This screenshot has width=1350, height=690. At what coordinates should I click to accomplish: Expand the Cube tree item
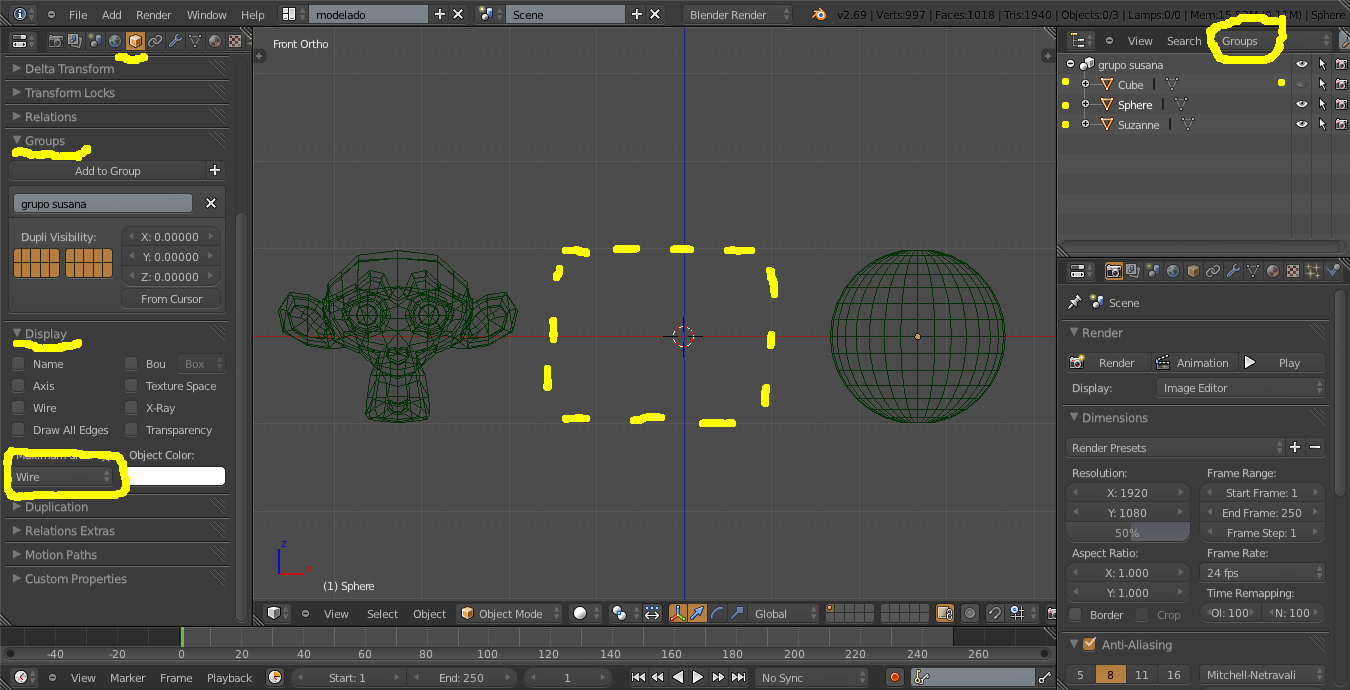[x=1085, y=84]
